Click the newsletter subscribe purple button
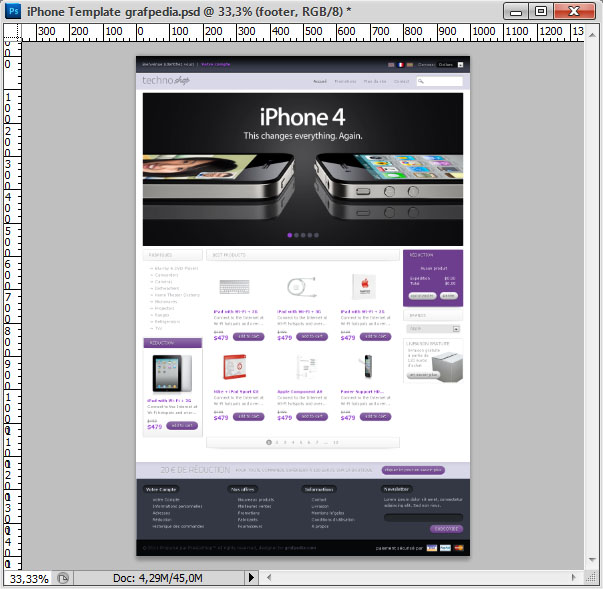This screenshot has width=603, height=589. click(x=446, y=529)
